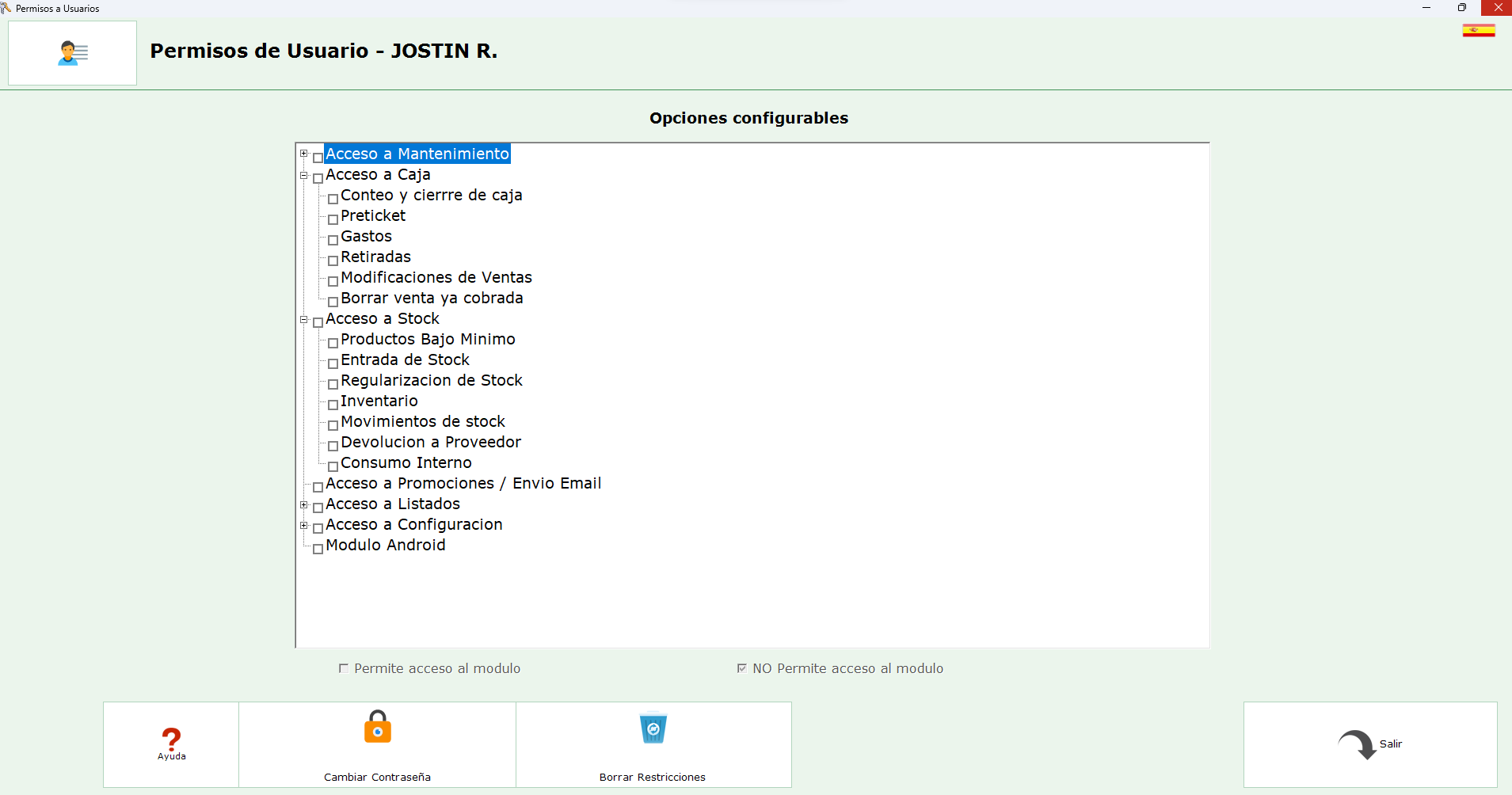
Task: Expand the Acceso a Listados node
Action: click(303, 505)
